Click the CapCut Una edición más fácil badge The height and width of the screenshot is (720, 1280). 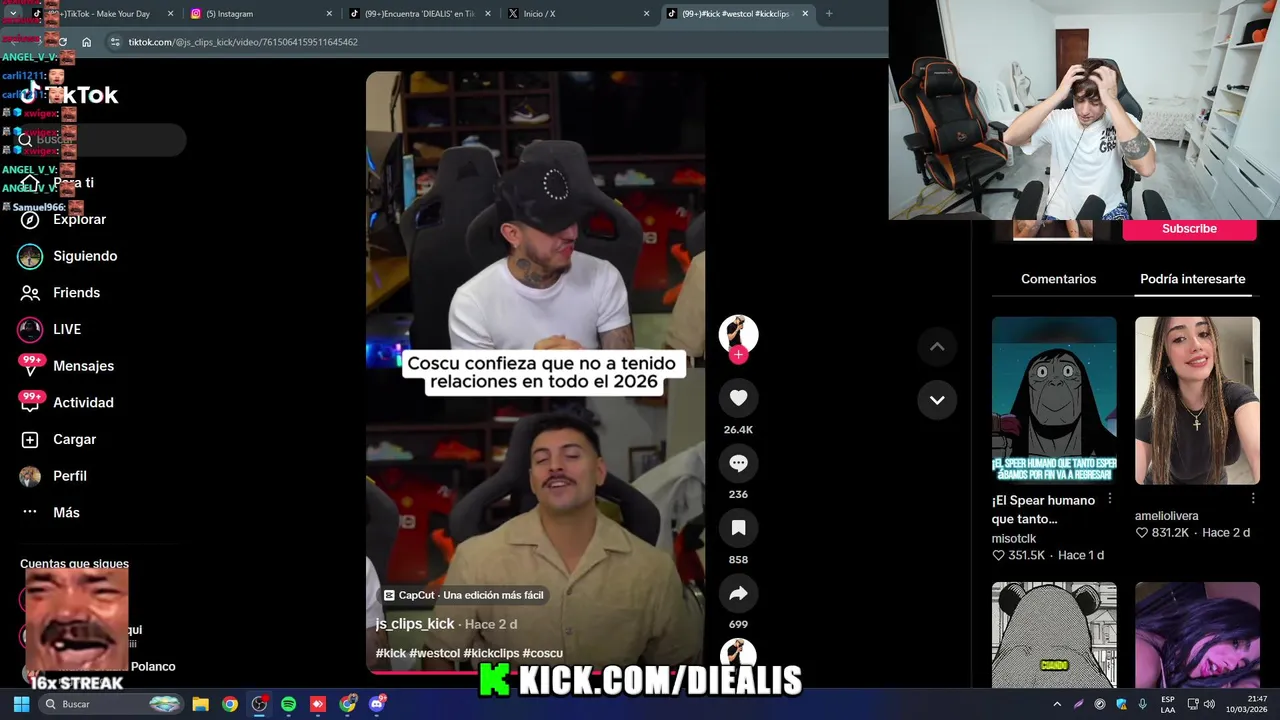(x=463, y=595)
